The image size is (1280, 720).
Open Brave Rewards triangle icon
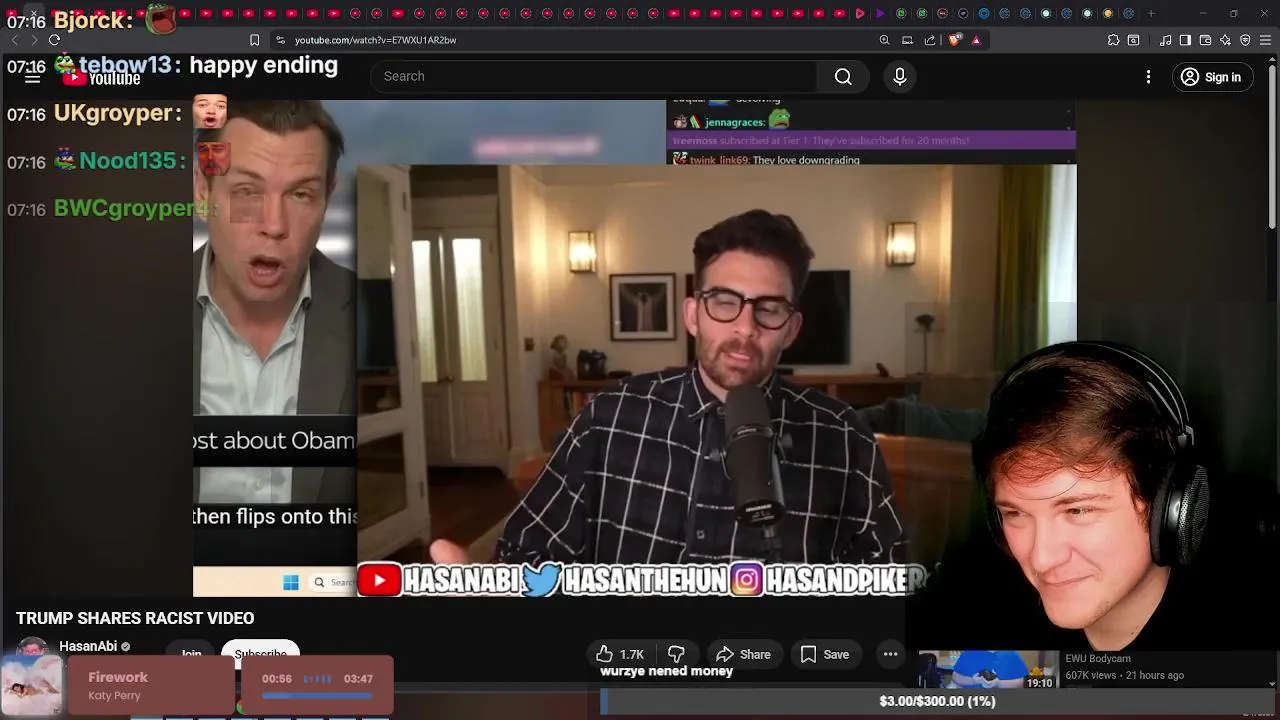pos(976,40)
